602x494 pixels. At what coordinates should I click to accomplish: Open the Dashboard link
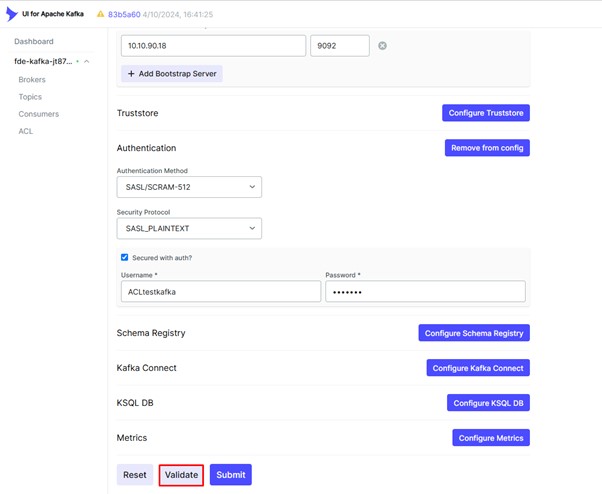point(34,41)
